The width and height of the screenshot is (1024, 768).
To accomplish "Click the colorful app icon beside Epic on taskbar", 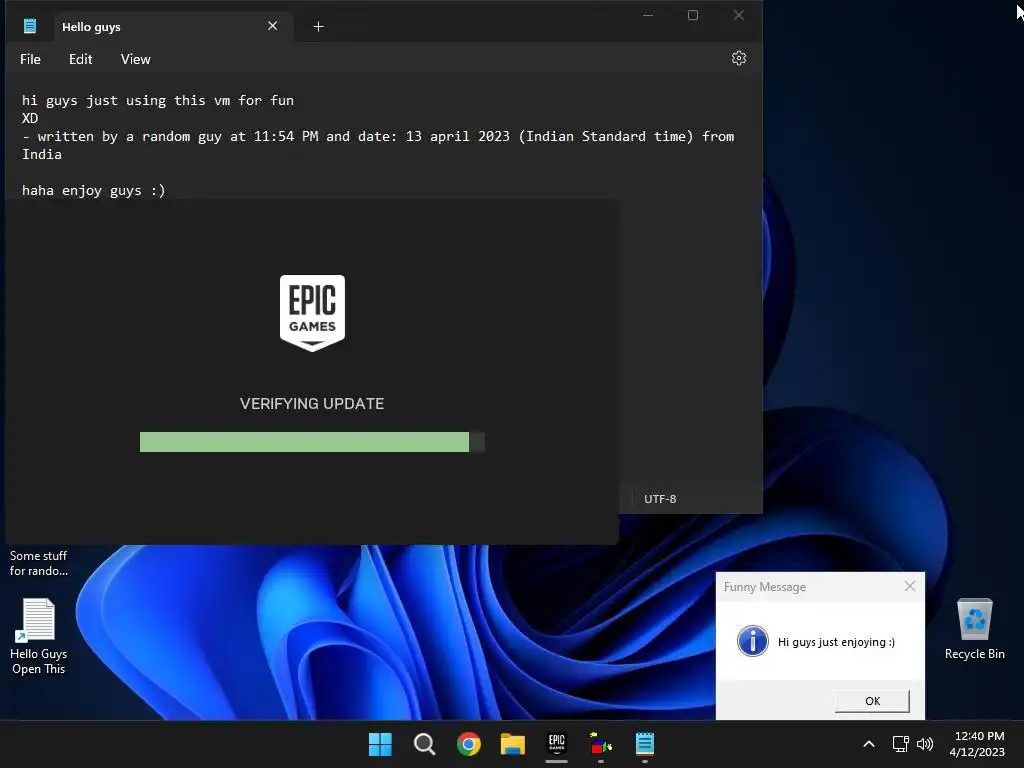I will pyautogui.click(x=601, y=744).
